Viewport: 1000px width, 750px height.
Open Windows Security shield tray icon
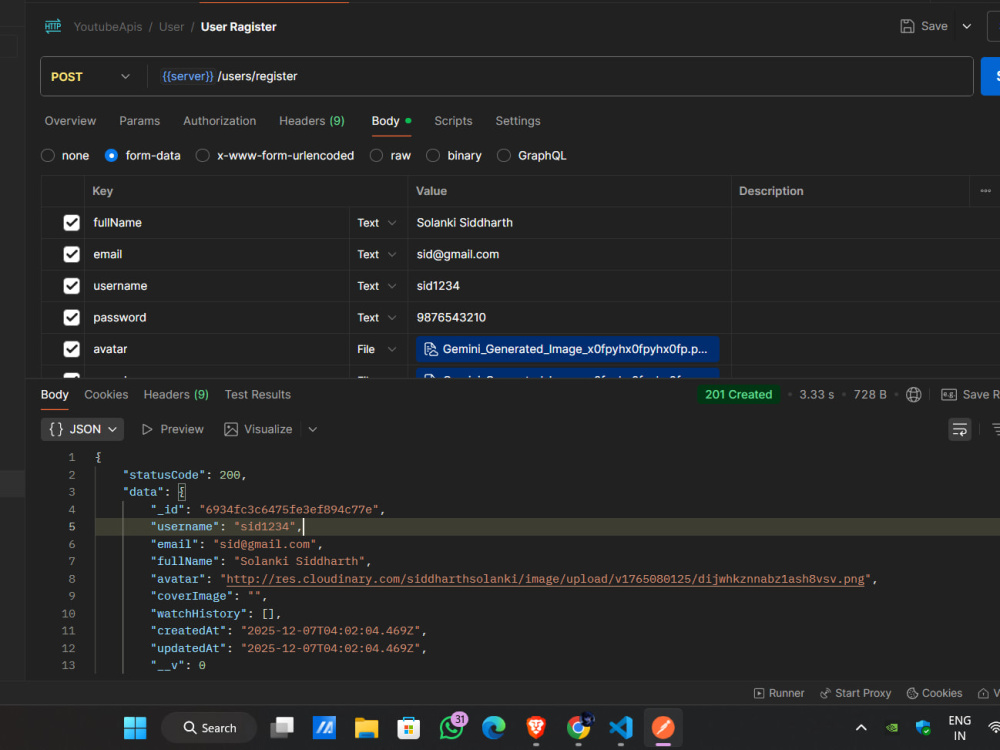tap(923, 728)
